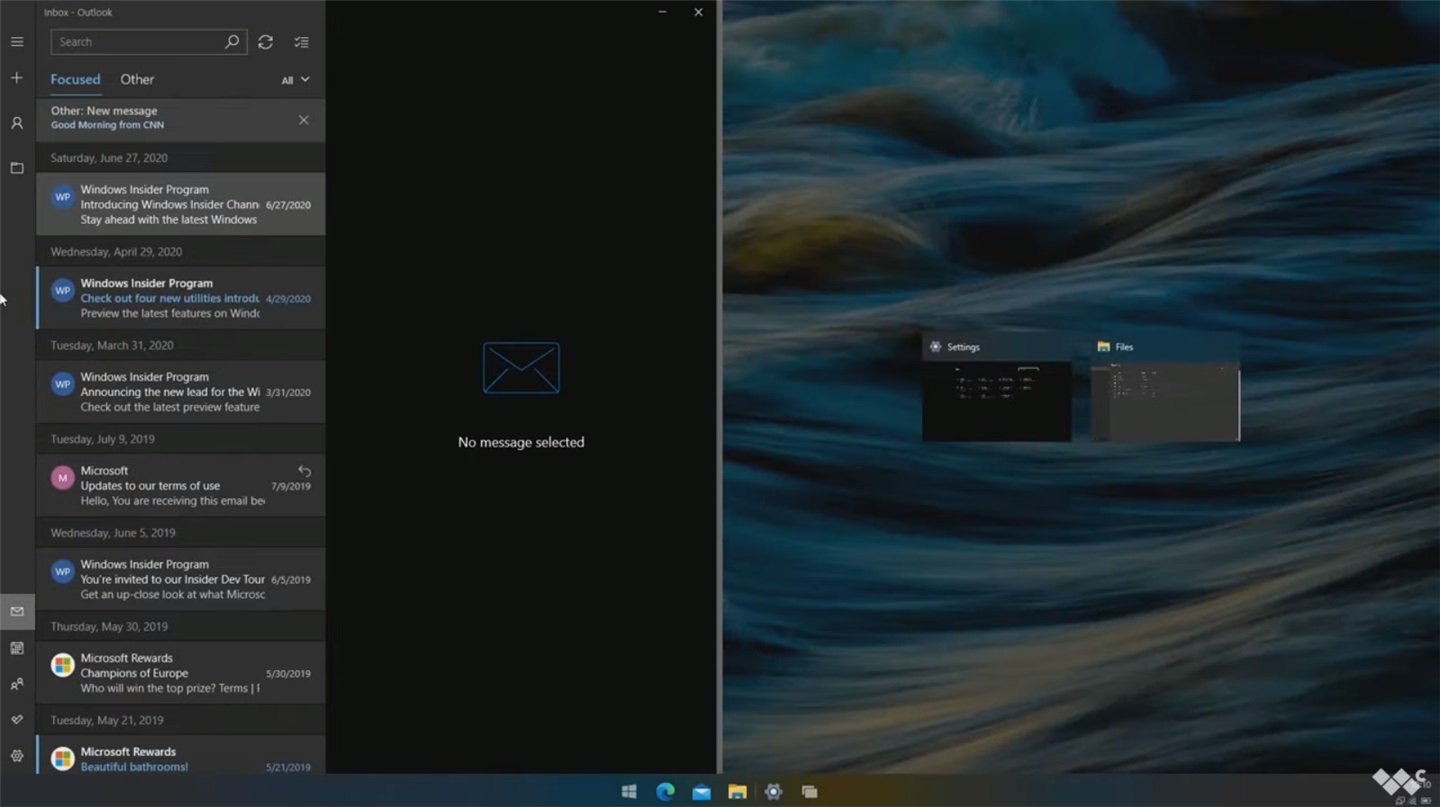Open the Folders icon in sidebar
This screenshot has width=1440, height=807.
click(x=17, y=168)
